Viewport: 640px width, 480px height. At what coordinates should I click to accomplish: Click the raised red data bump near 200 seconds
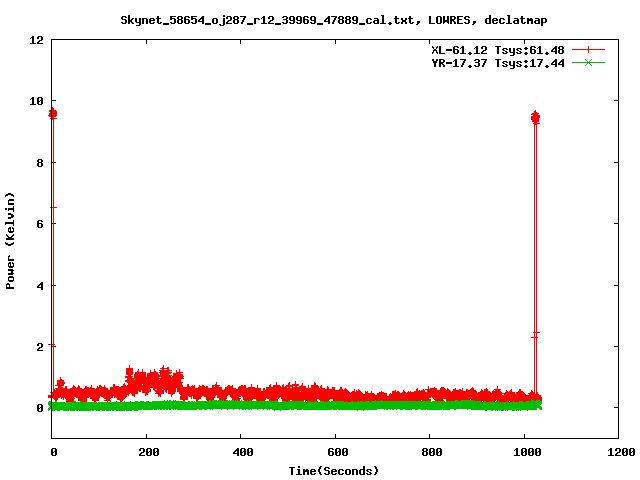(x=154, y=381)
